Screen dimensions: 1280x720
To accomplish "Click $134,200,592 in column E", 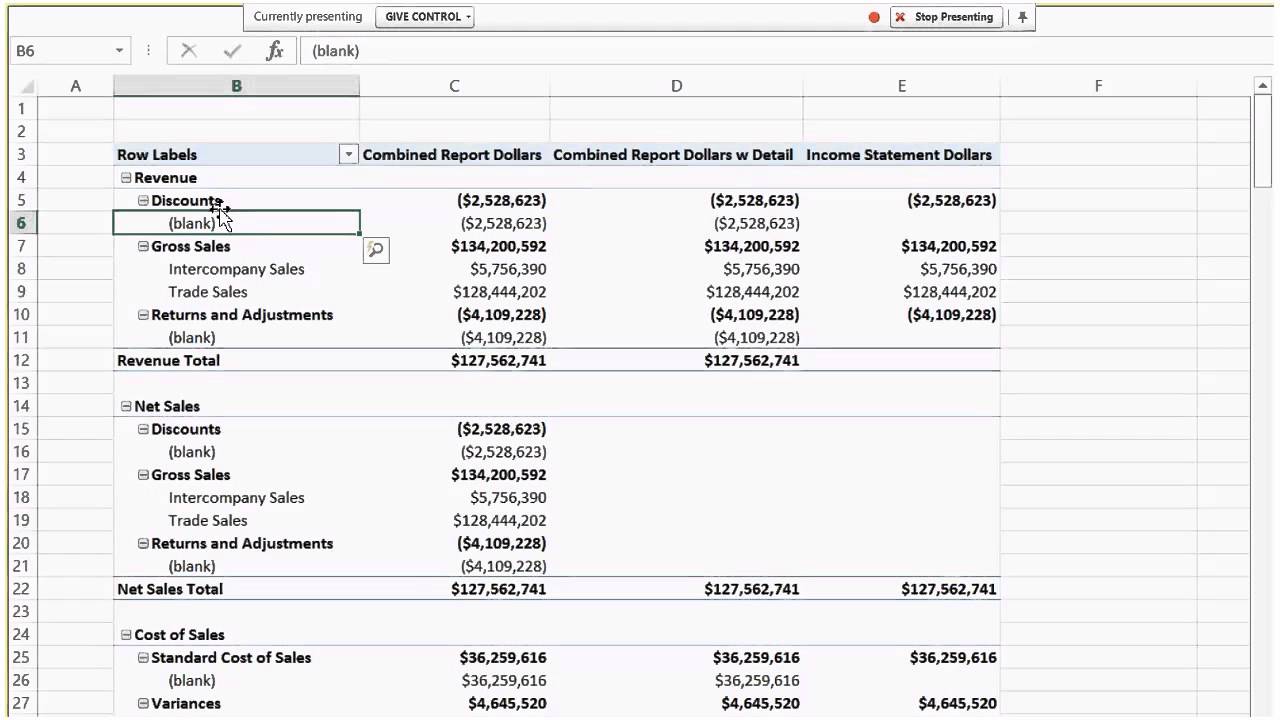I will 949,246.
